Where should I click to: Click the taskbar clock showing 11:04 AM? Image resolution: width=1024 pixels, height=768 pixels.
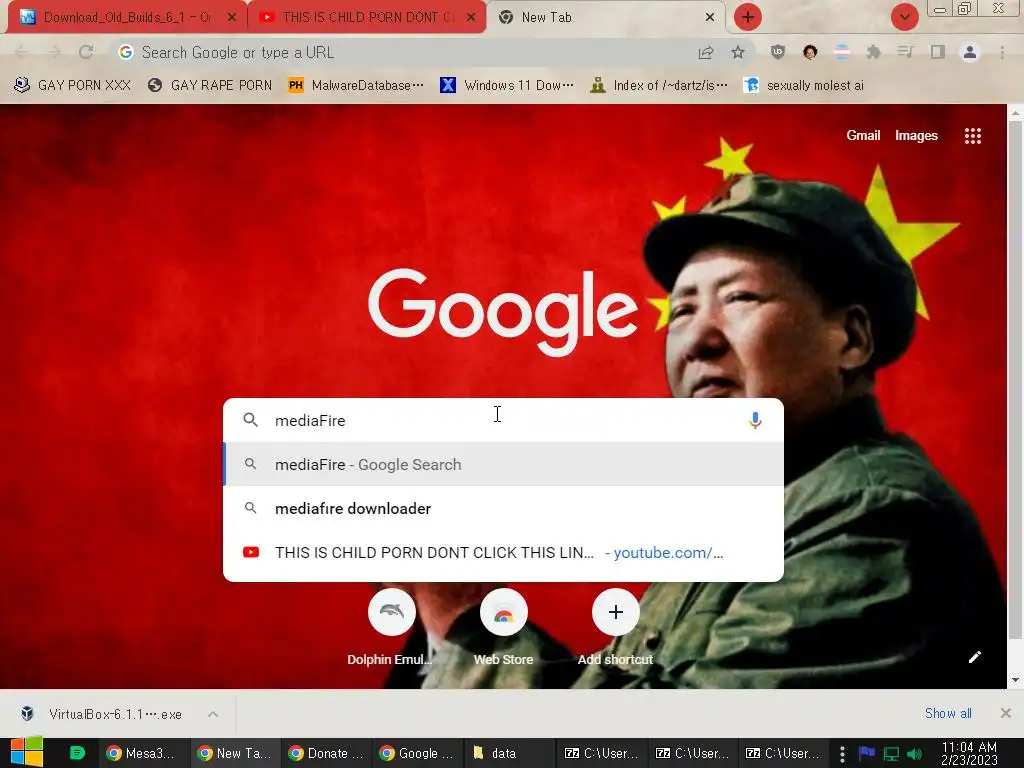click(969, 753)
